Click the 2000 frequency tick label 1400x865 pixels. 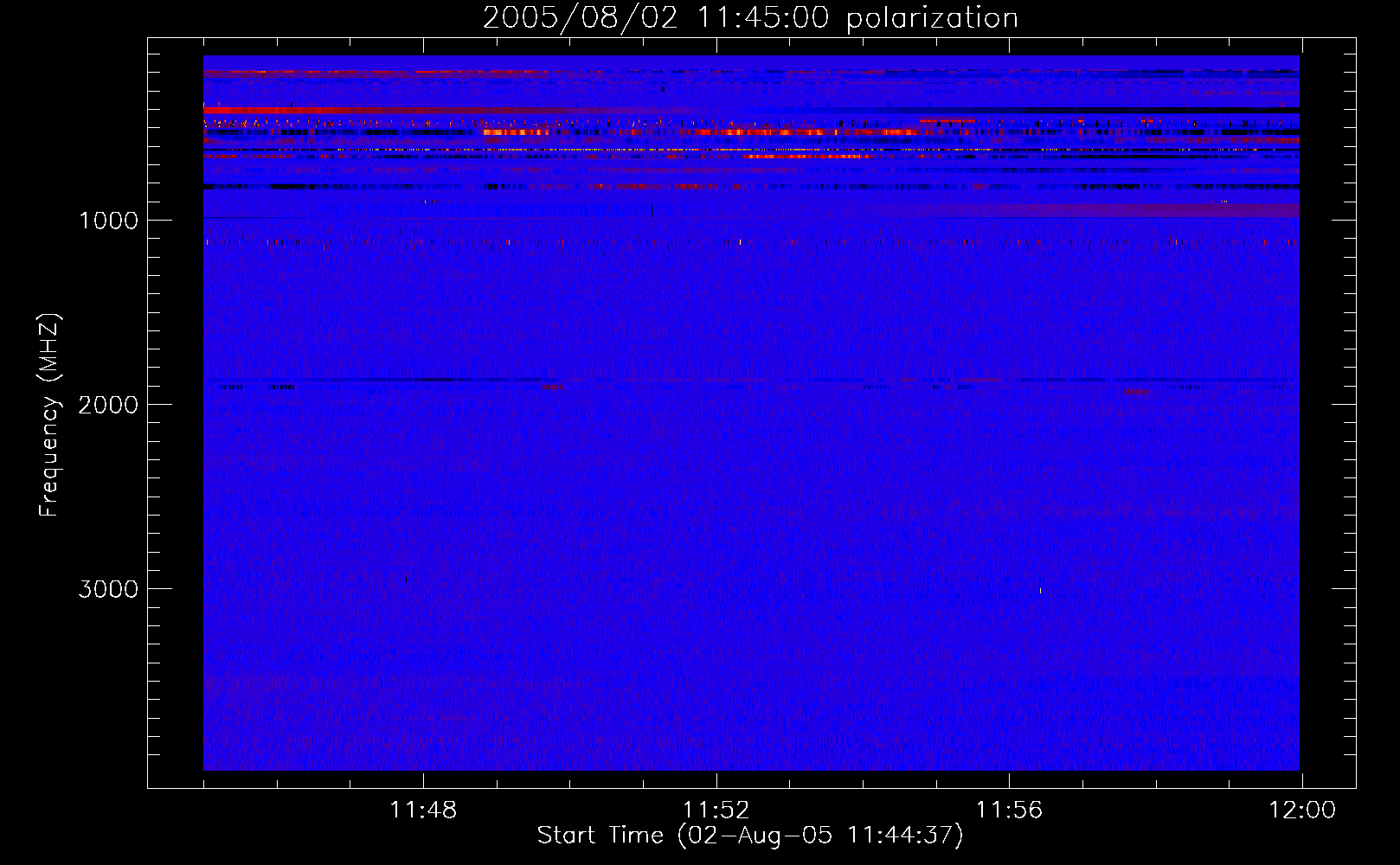(108, 405)
